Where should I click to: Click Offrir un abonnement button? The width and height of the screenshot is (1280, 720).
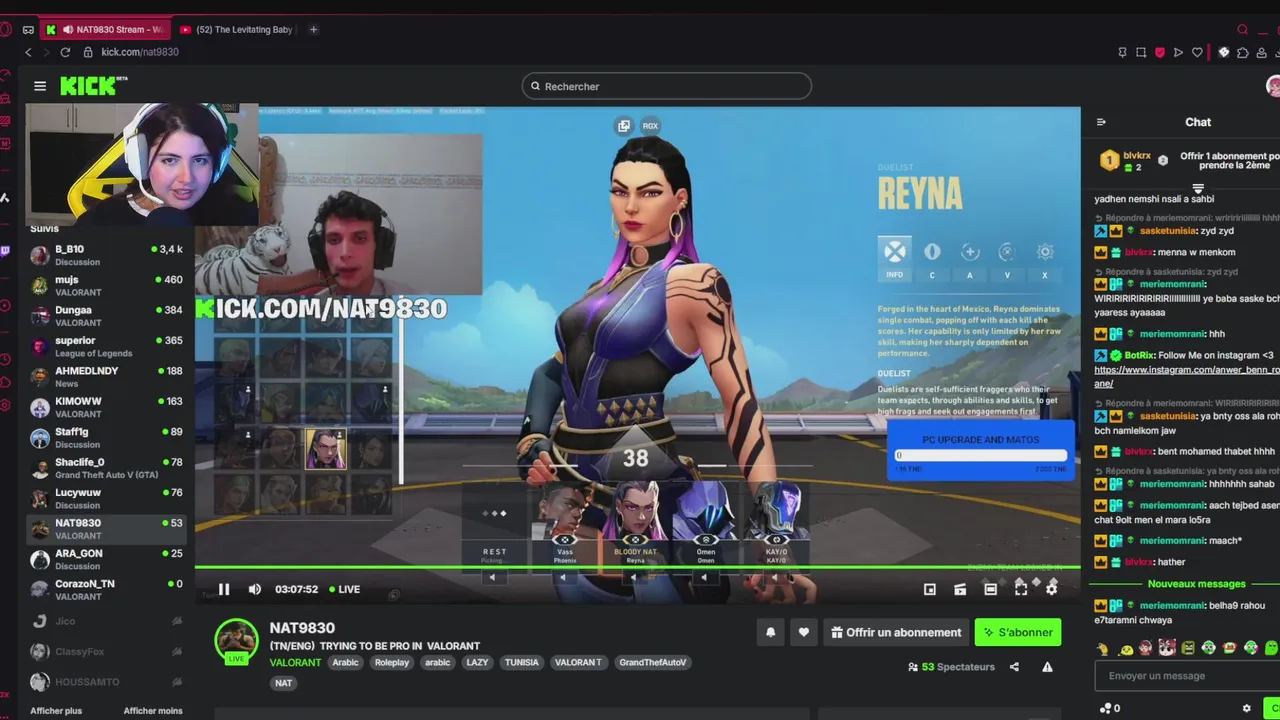click(x=896, y=632)
